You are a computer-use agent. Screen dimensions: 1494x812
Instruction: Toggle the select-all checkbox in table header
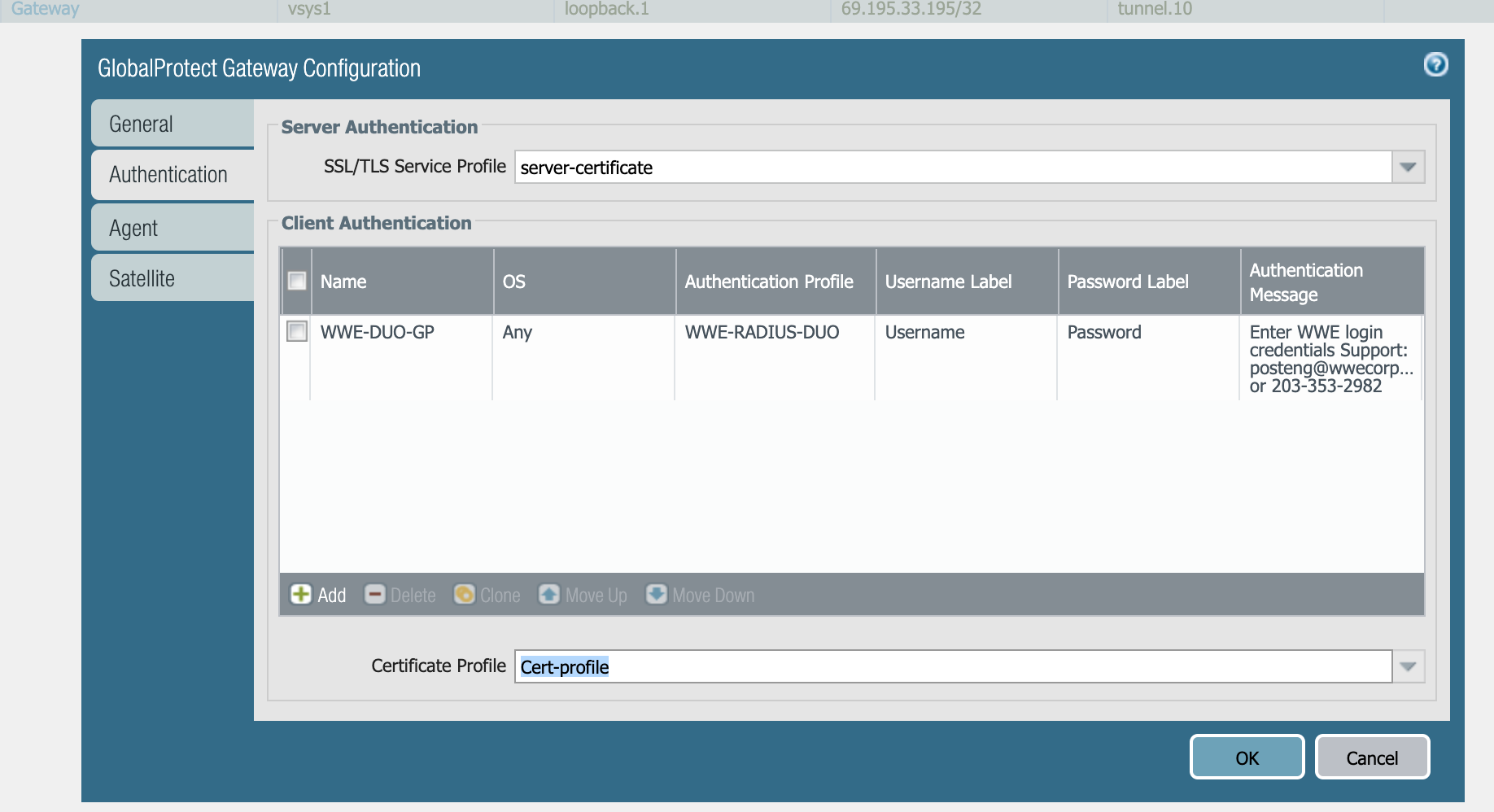[x=297, y=282]
